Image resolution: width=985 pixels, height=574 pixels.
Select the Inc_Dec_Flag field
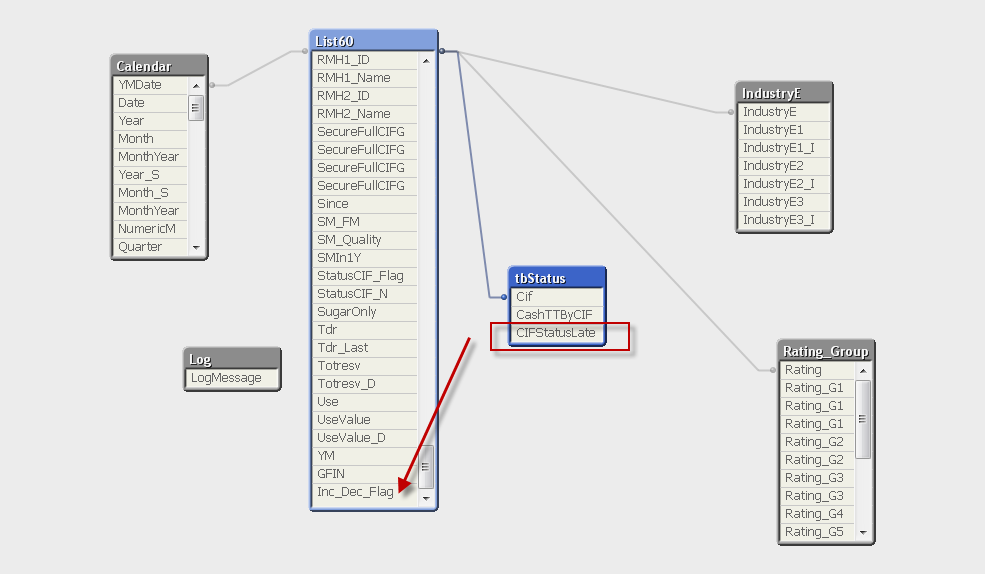pos(365,492)
